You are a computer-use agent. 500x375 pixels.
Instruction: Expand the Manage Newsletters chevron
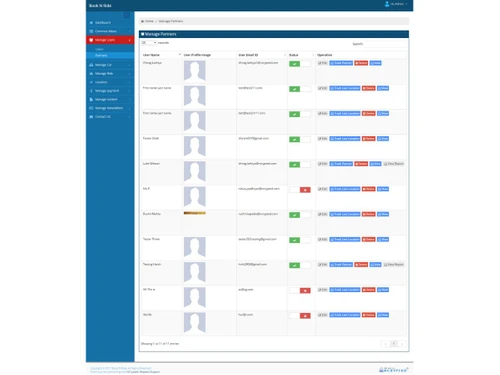point(130,108)
